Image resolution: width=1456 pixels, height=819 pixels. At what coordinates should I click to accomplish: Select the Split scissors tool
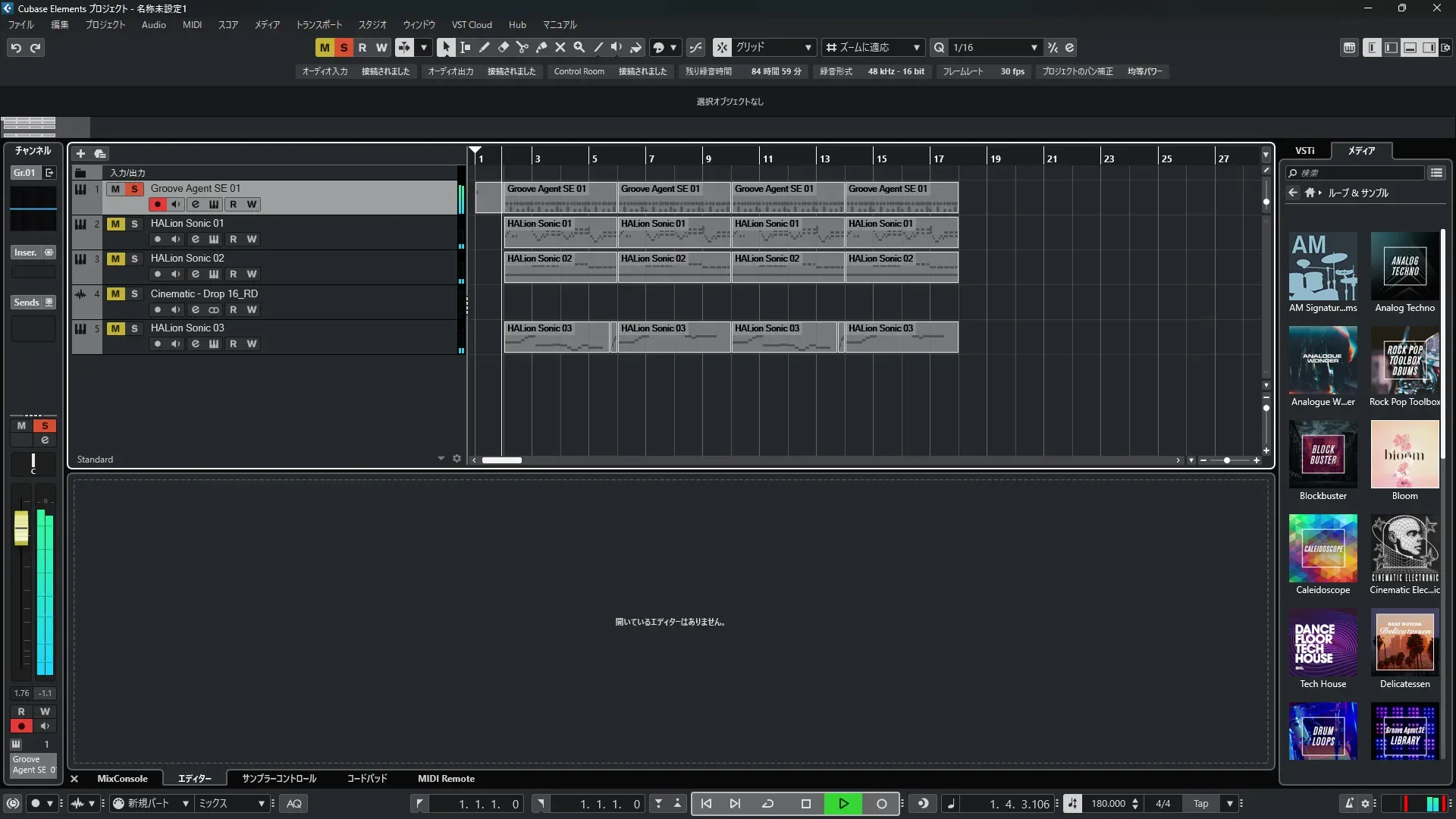522,47
